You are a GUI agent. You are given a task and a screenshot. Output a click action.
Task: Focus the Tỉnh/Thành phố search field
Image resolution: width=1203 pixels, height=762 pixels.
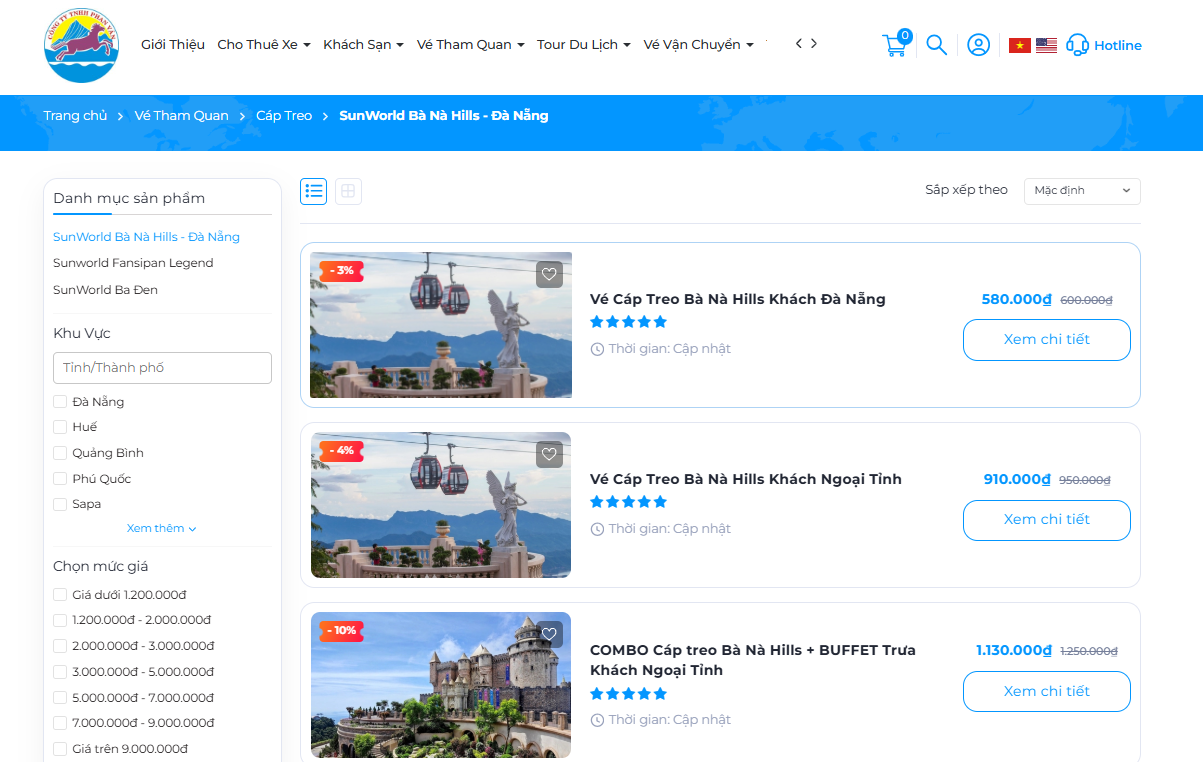click(x=162, y=368)
